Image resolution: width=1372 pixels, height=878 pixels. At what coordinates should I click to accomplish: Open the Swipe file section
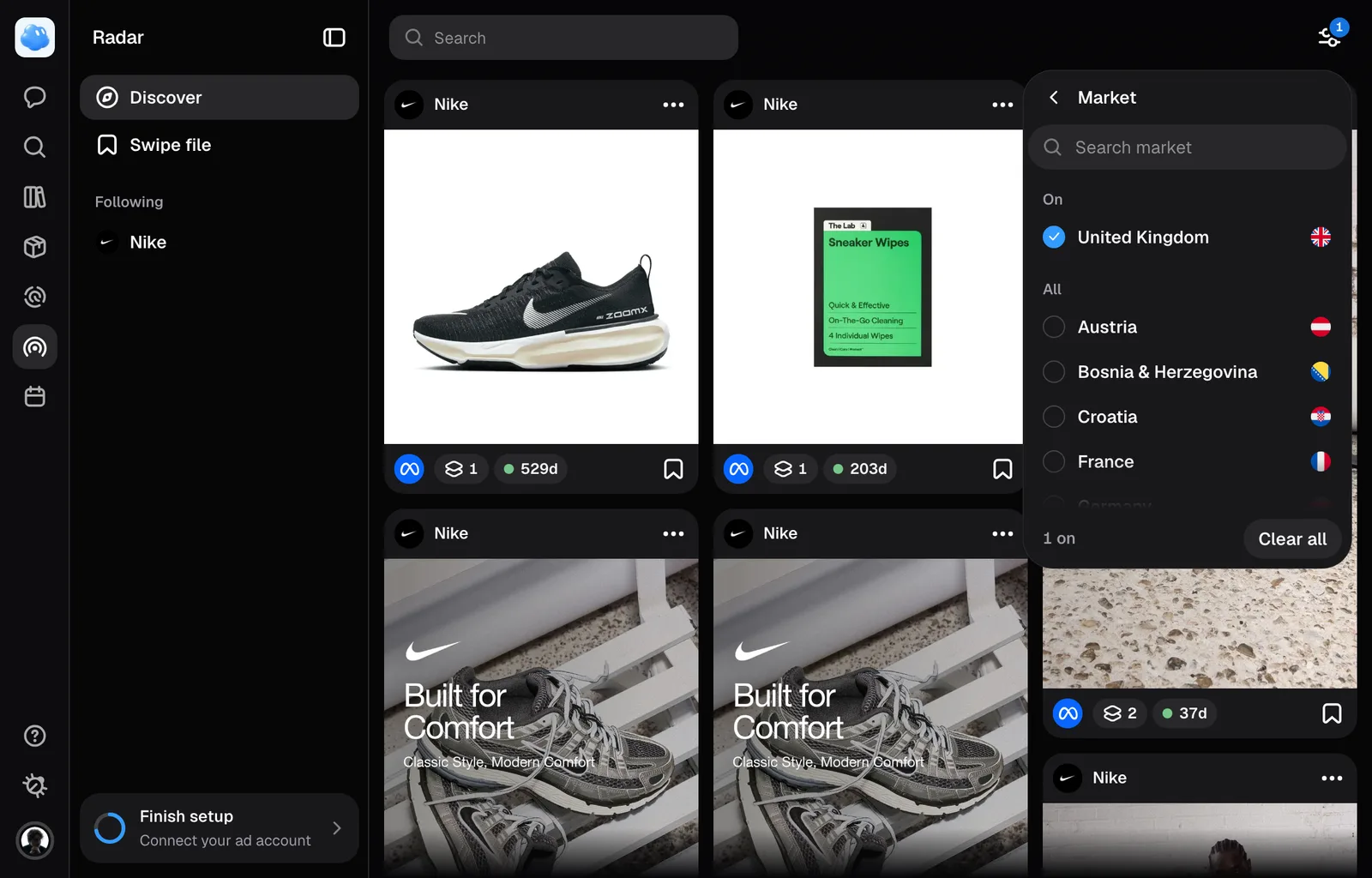[220, 145]
